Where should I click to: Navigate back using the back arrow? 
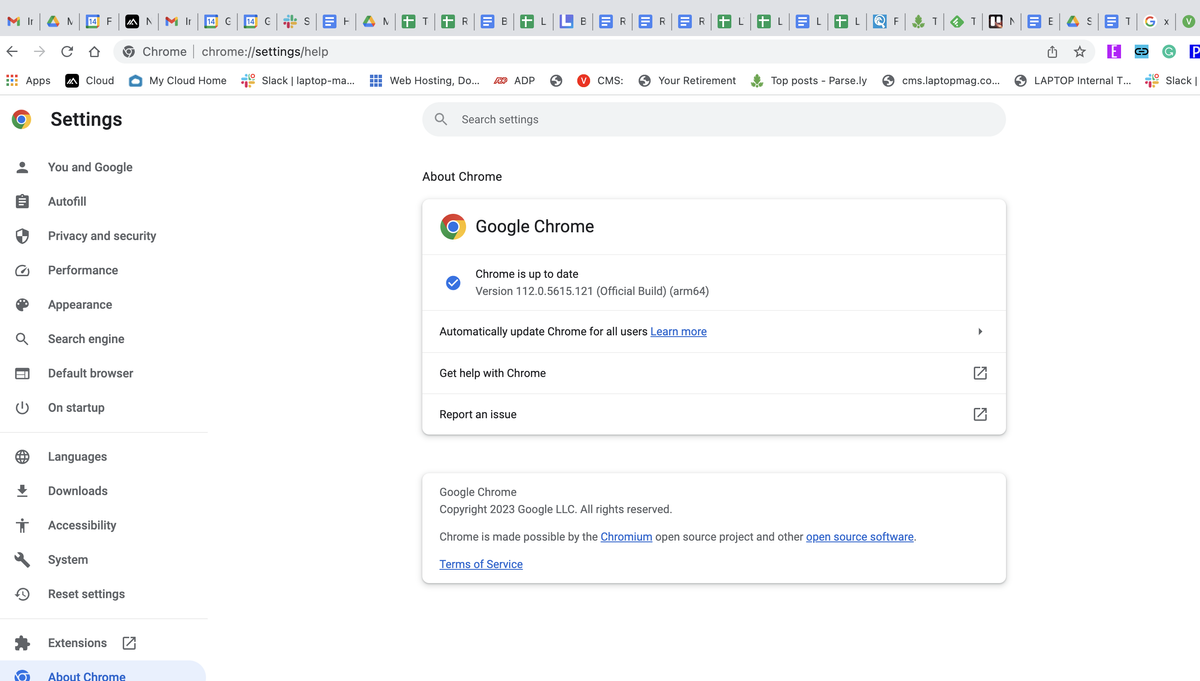[11, 51]
